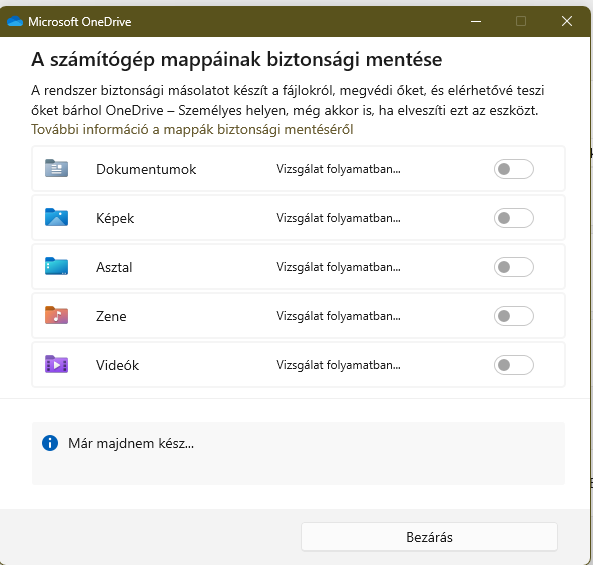Click the Zene music folder icon
The image size is (593, 565).
click(x=56, y=315)
